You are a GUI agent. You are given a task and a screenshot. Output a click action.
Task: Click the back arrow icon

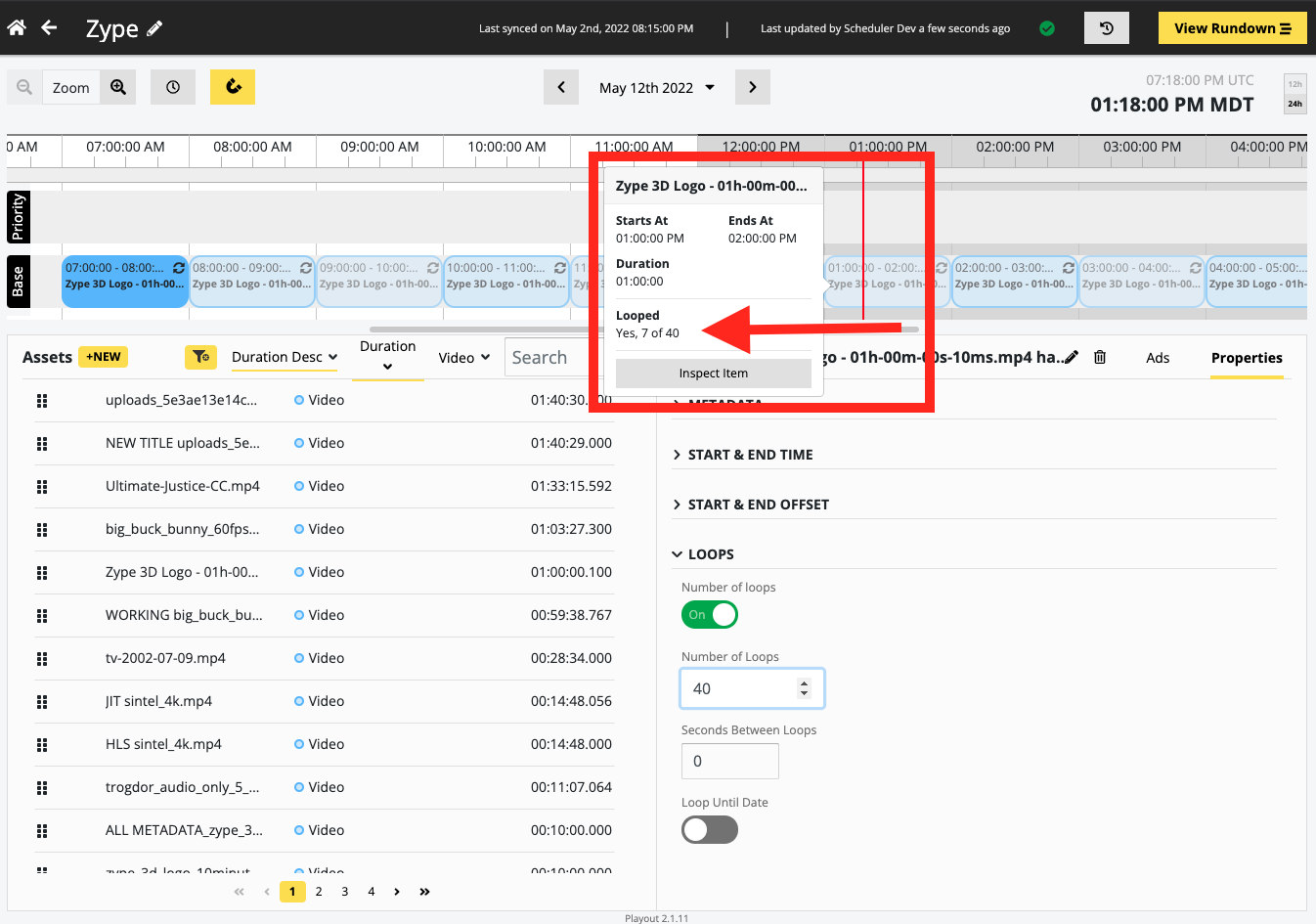49,27
